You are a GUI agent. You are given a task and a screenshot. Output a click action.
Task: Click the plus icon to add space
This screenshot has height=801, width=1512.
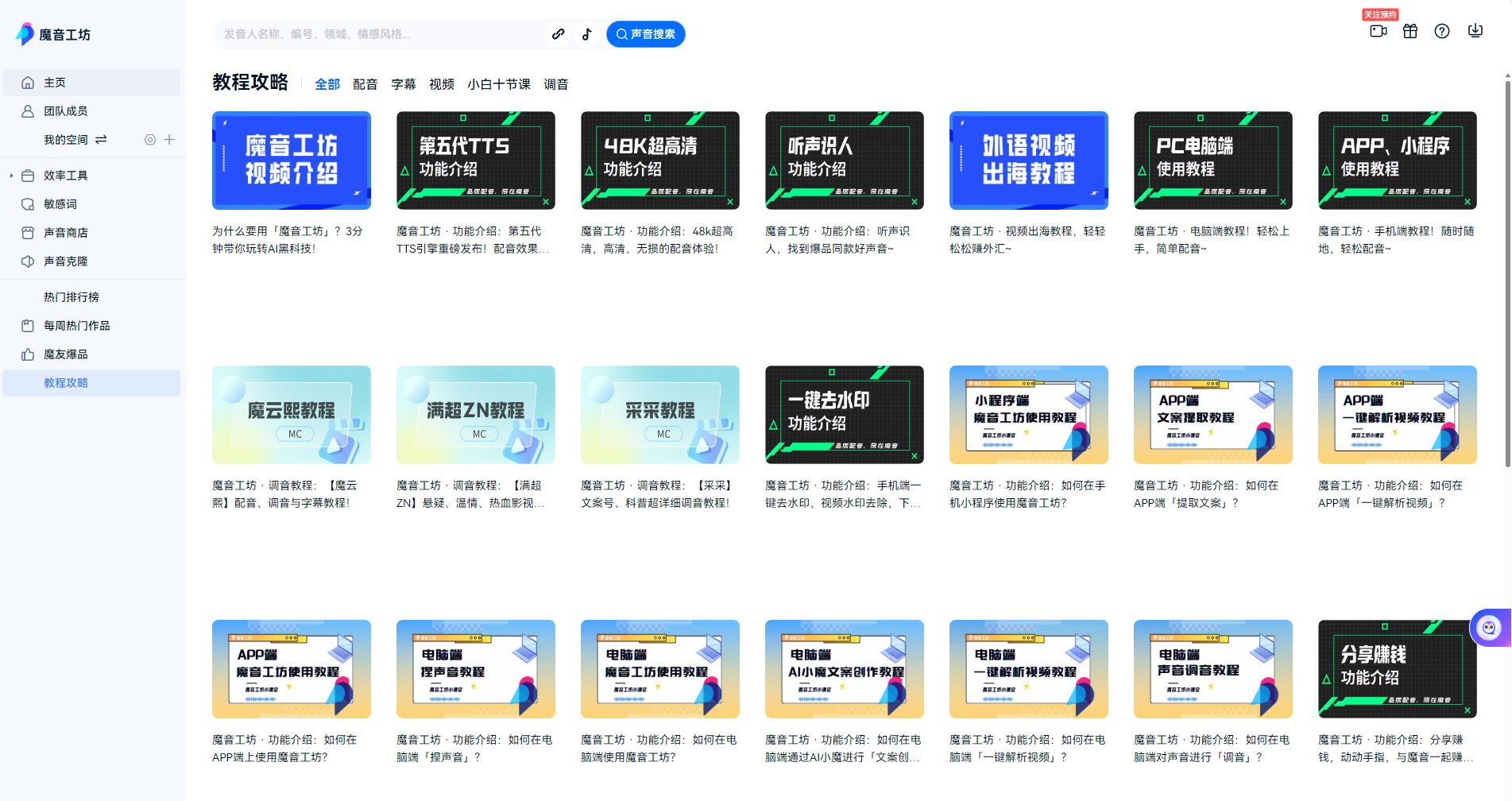pyautogui.click(x=169, y=140)
